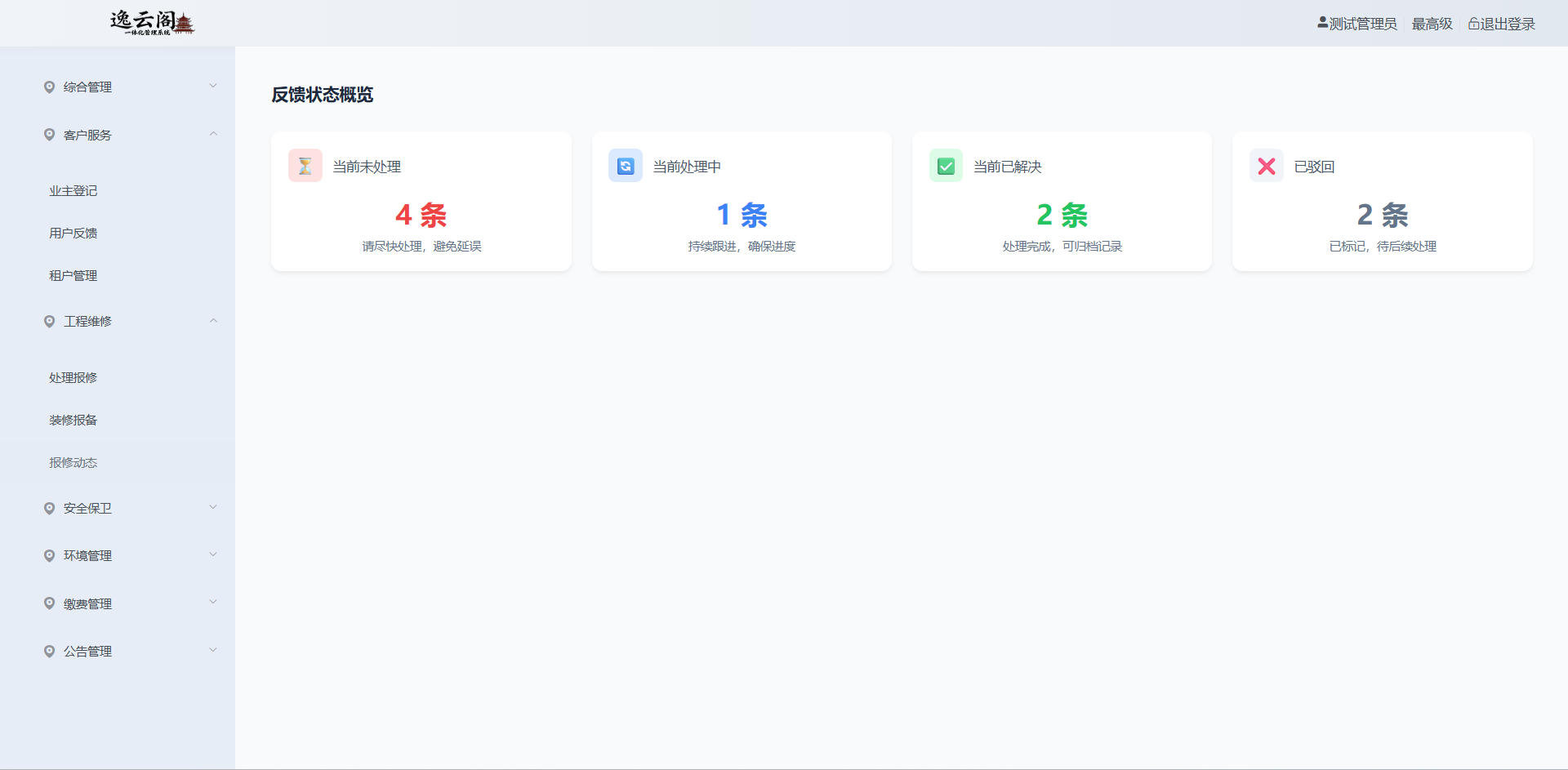Click the blue refresh icon for 当前处理中

point(626,167)
